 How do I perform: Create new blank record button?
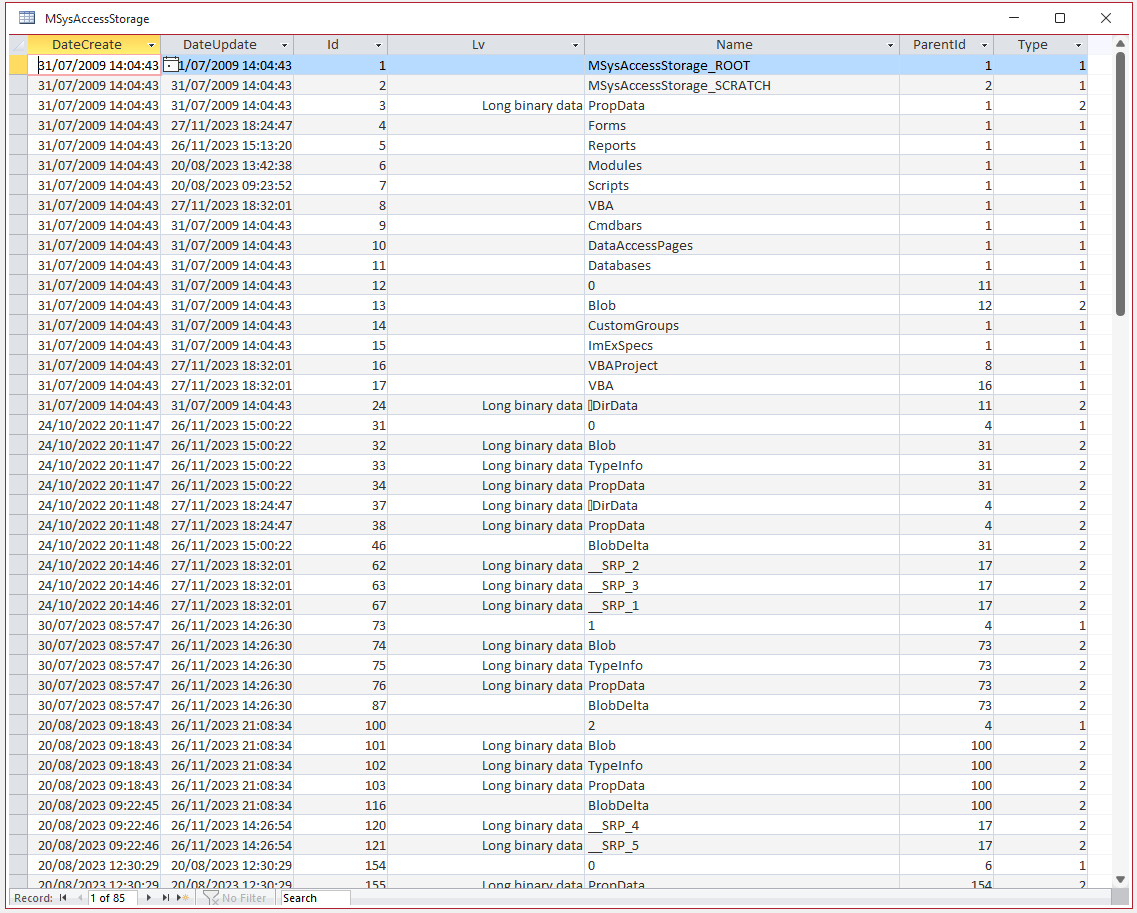[x=183, y=898]
